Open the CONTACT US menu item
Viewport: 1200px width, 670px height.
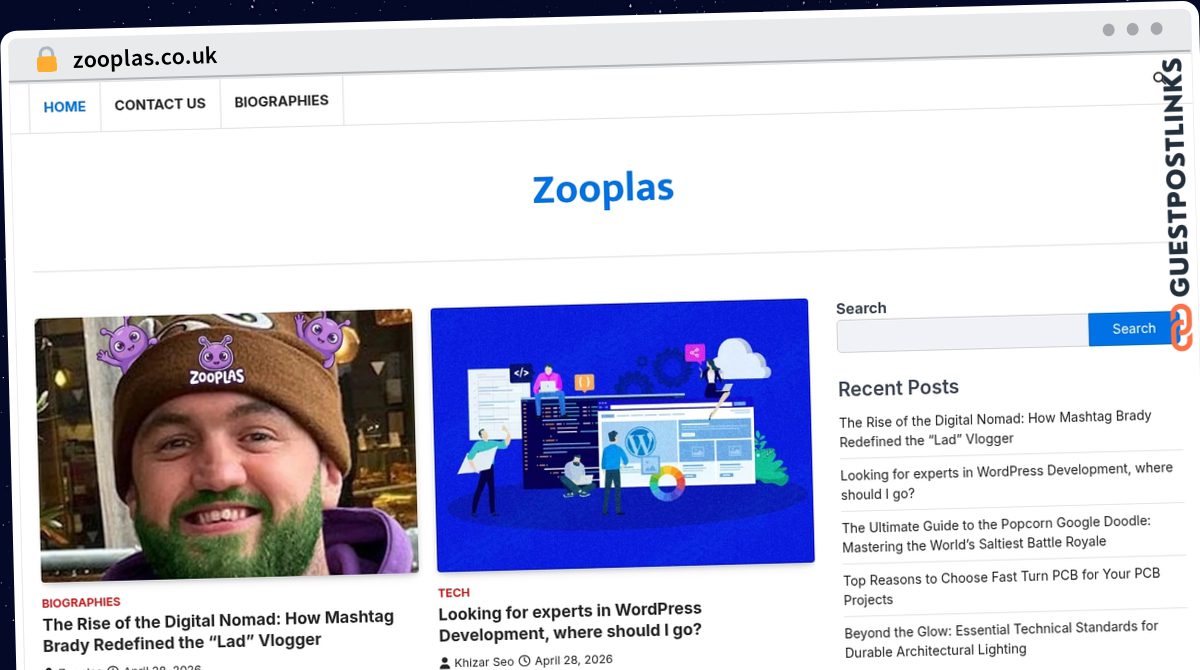coord(160,104)
